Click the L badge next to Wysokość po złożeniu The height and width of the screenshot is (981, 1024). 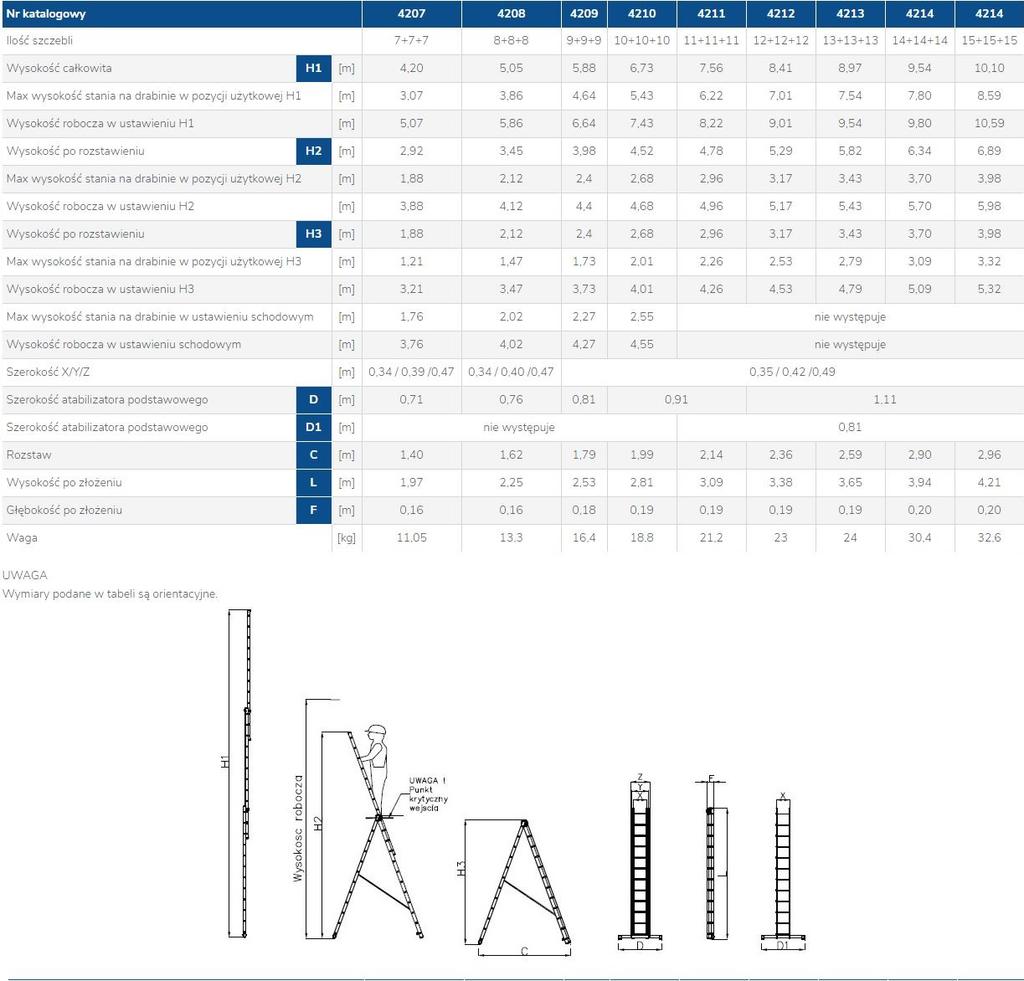point(313,482)
